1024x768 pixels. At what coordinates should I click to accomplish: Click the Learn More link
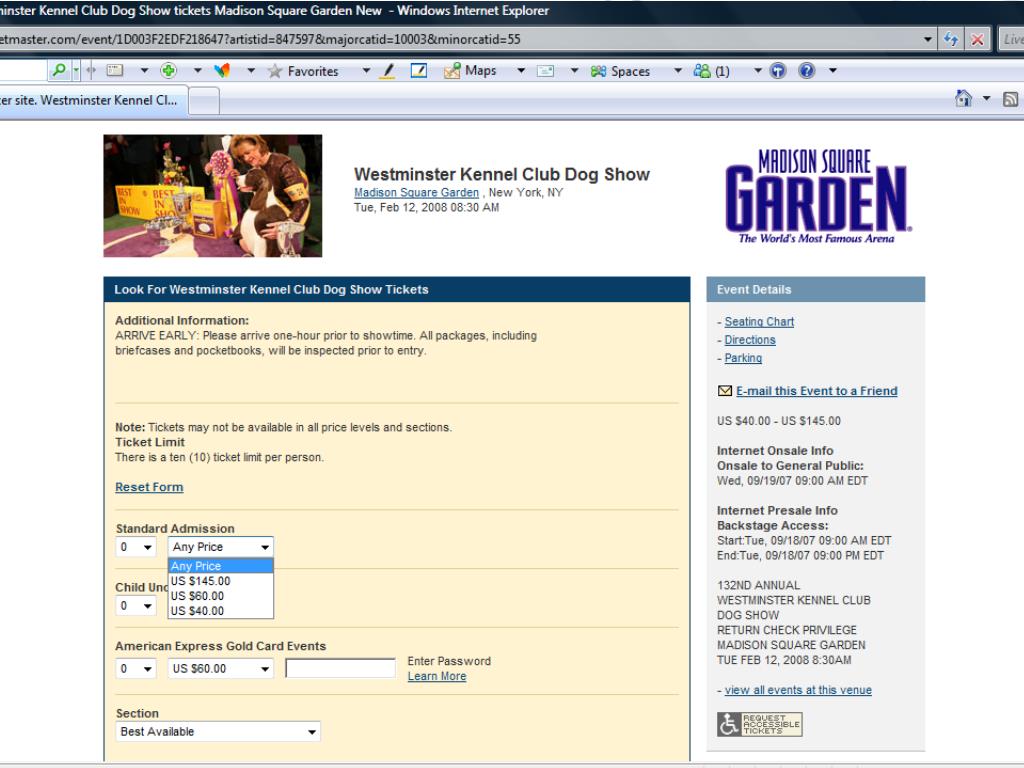pos(437,676)
